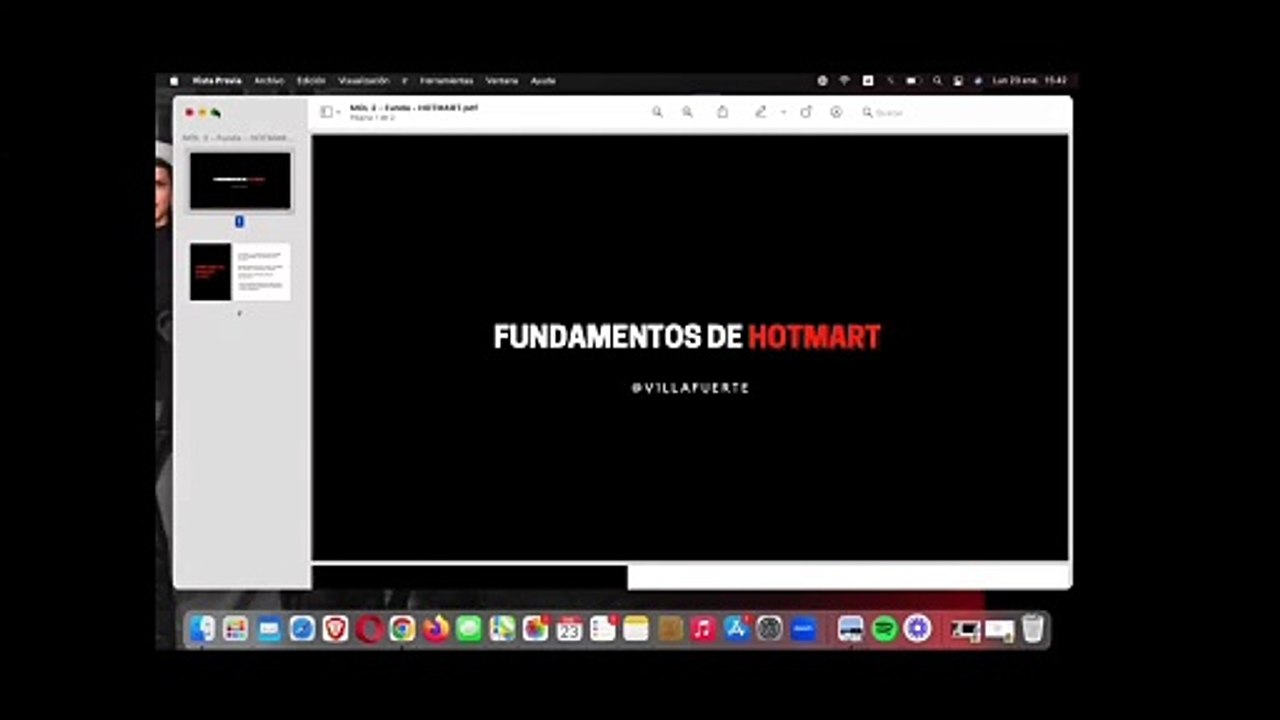Screen dimensions: 1280x720
Task: Open App Store from the Dock
Action: [737, 628]
